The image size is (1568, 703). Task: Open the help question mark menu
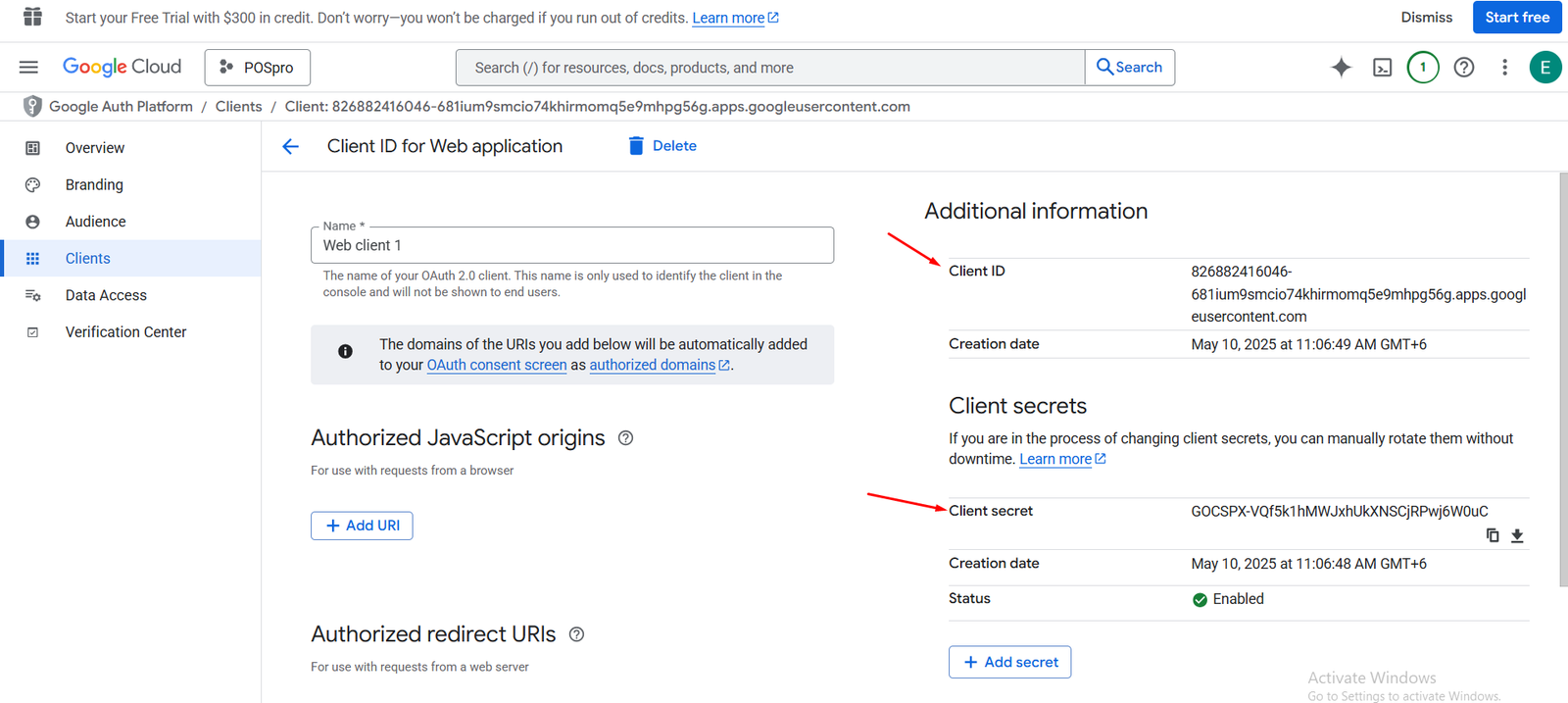click(1463, 67)
